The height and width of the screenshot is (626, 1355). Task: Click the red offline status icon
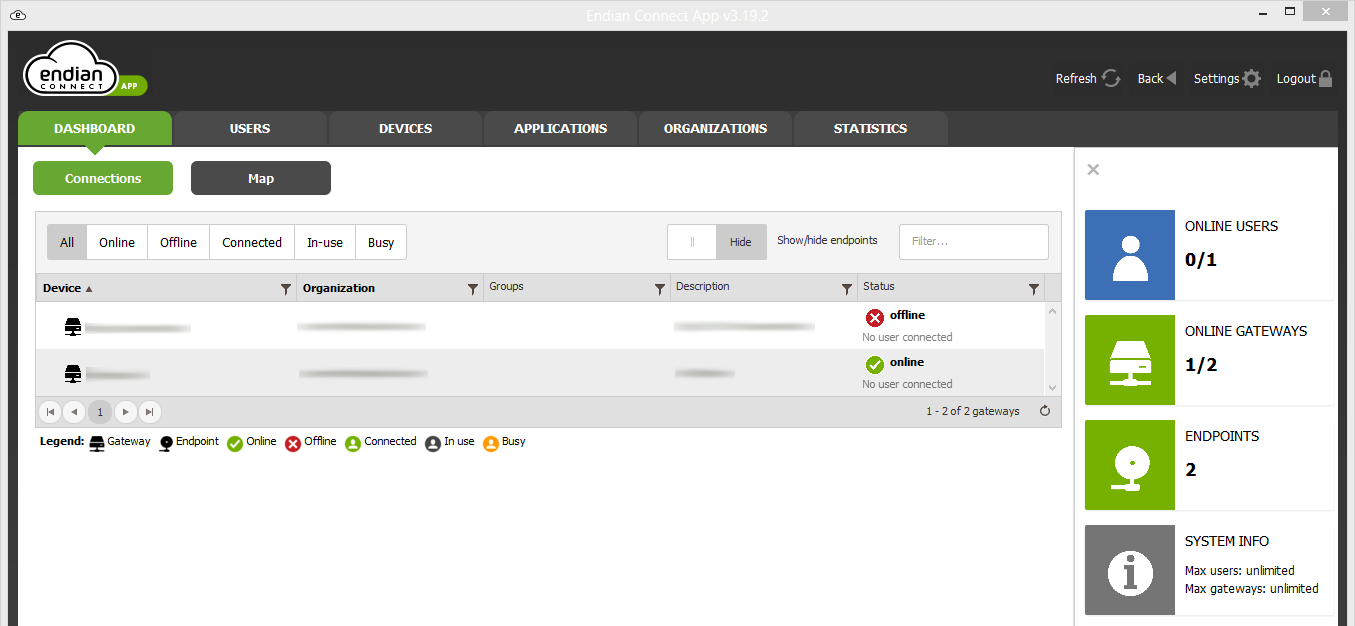click(x=875, y=318)
